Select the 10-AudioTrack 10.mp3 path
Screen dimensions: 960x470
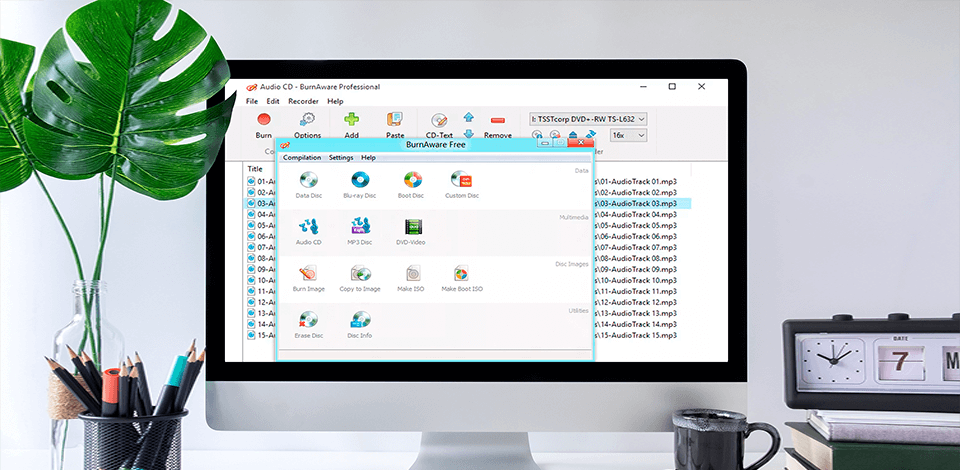coord(636,280)
